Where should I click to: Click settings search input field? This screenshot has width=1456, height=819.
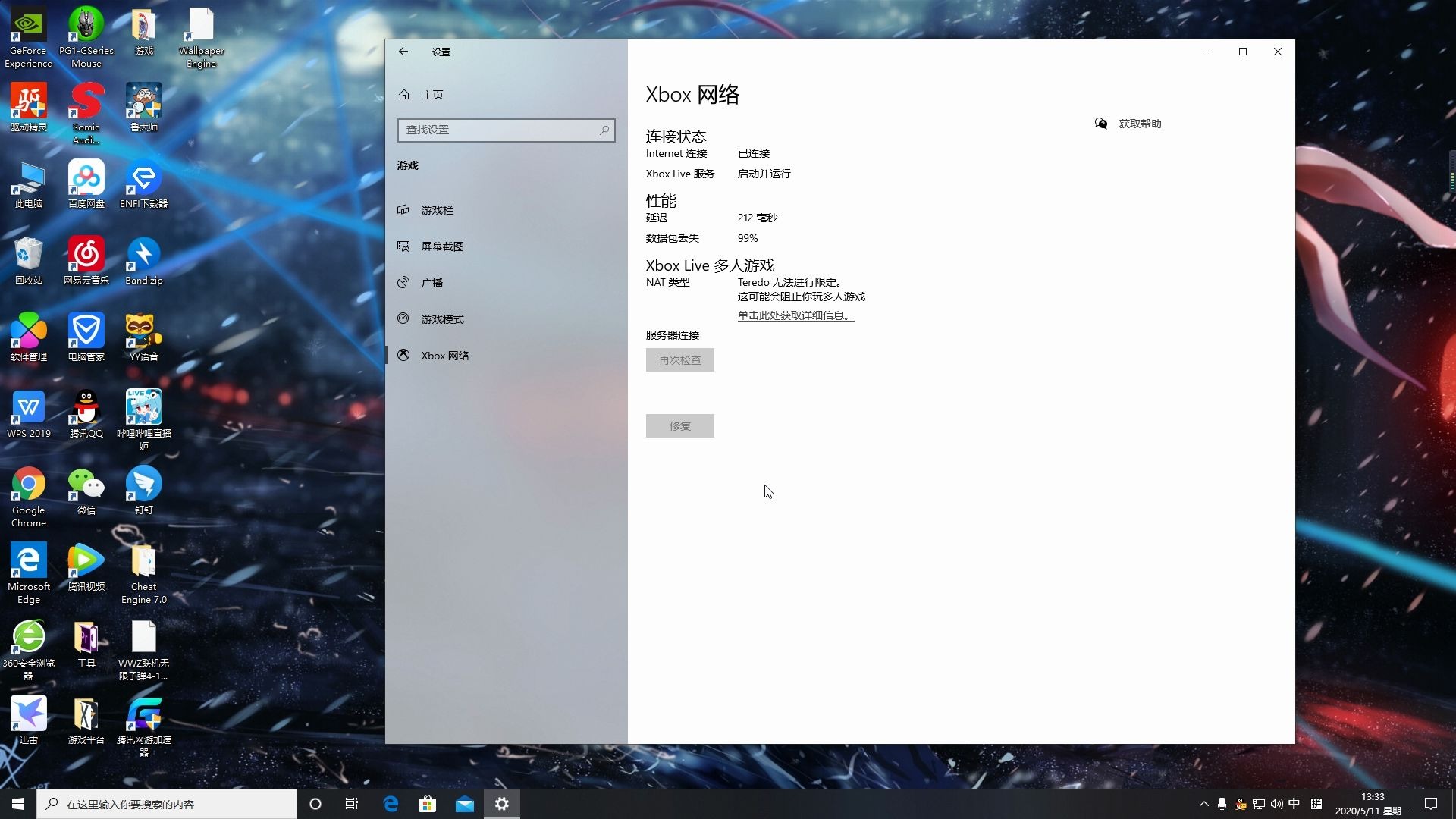click(505, 128)
